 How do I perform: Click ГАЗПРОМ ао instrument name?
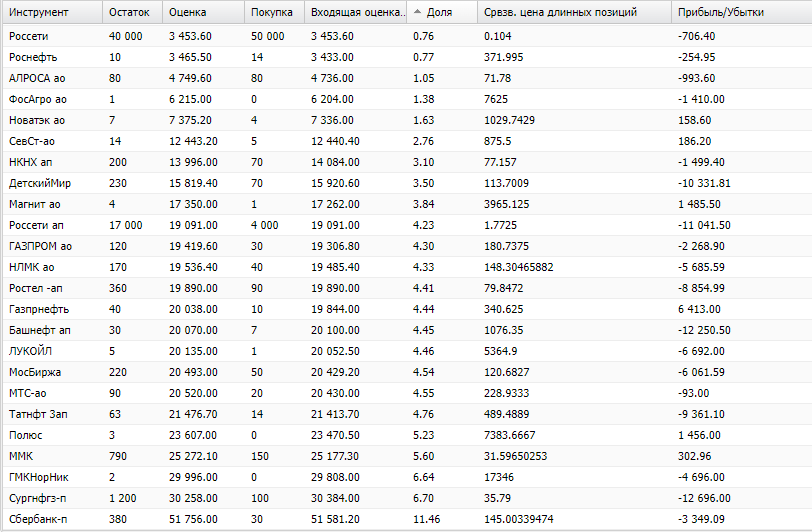tap(40, 246)
